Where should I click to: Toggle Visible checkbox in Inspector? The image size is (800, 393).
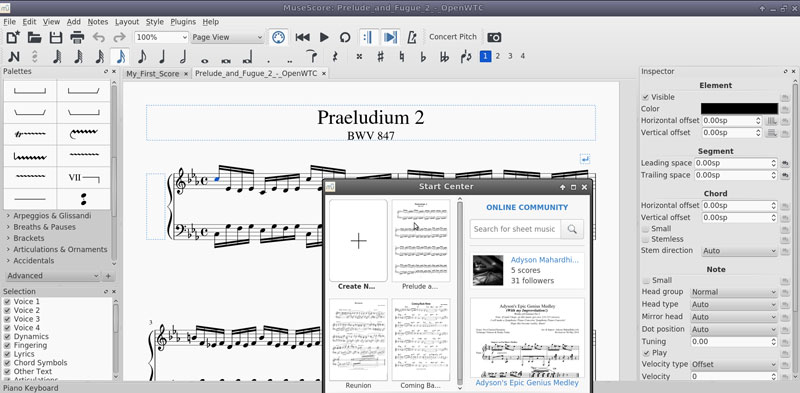point(645,97)
